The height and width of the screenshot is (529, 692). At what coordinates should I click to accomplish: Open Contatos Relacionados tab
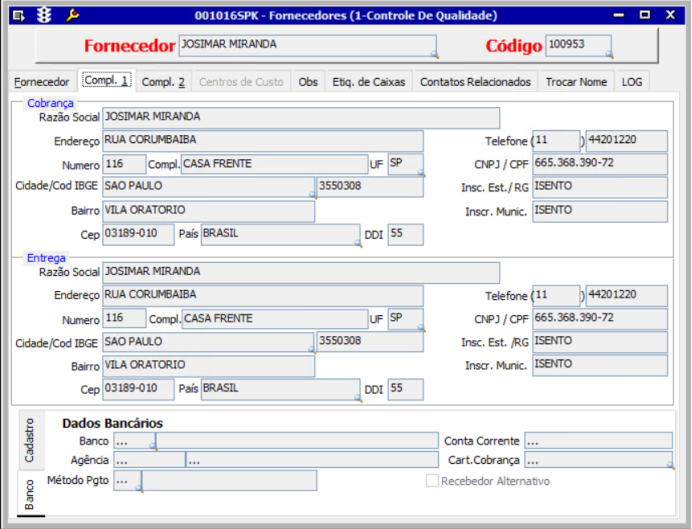pos(475,82)
